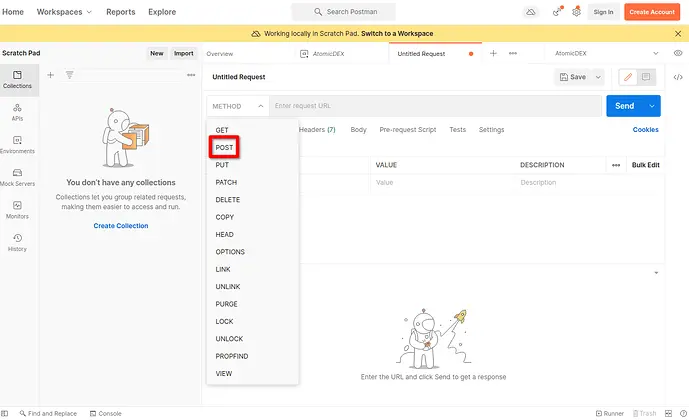Open the History sidebar panel
The image size is (689, 420).
point(17,242)
